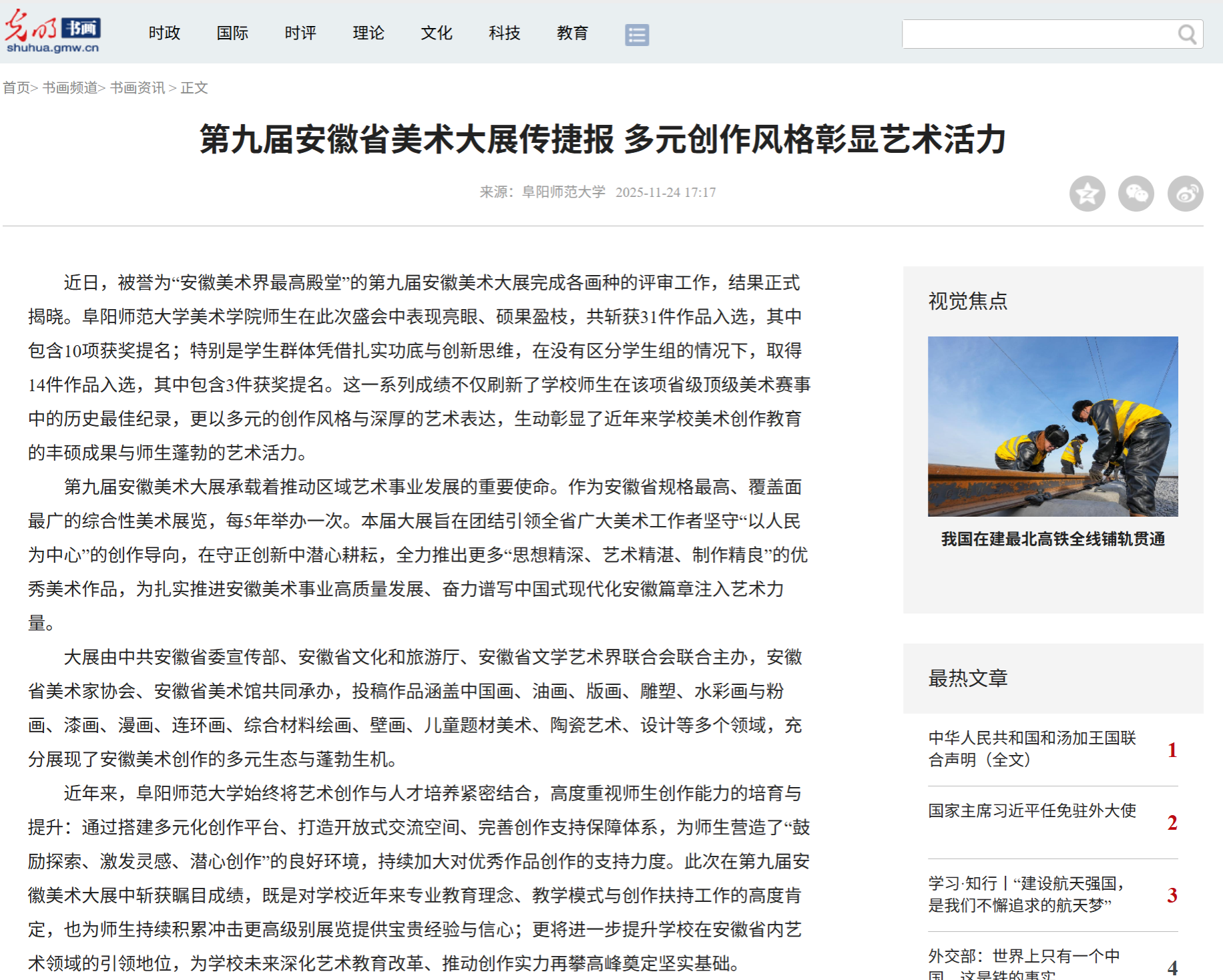Share article via Weibo icon
Viewport: 1223px width, 980px height.
1185,194
